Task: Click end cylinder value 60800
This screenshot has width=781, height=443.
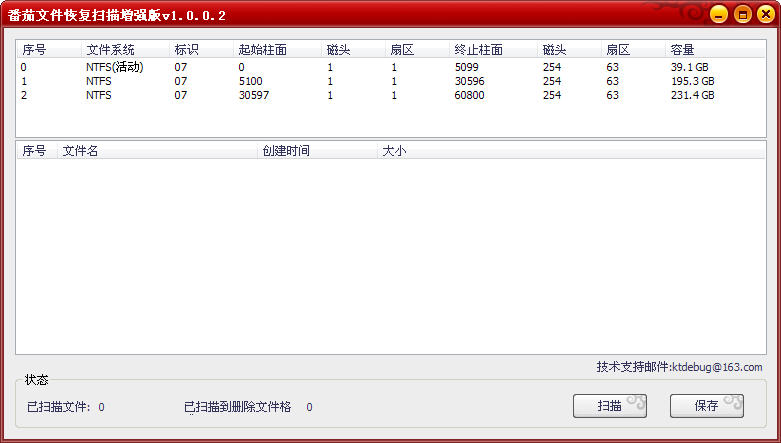Action: (469, 95)
